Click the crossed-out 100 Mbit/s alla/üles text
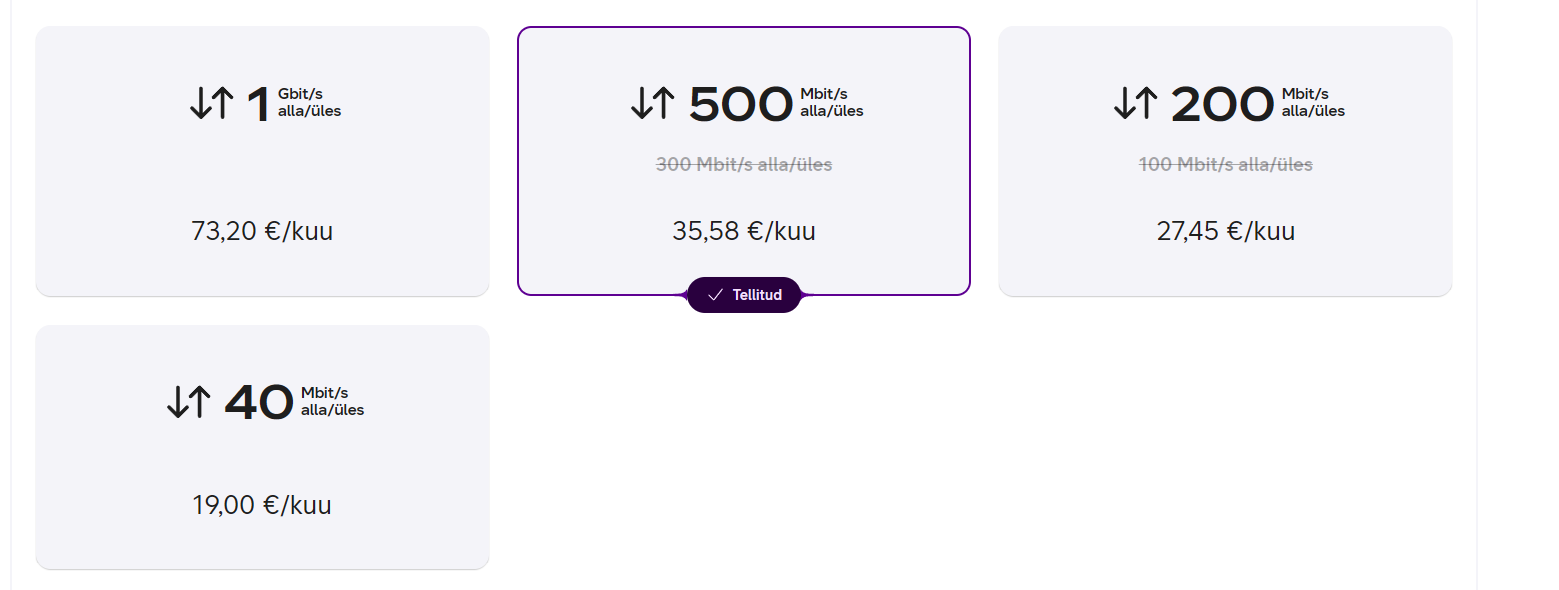 click(x=1226, y=164)
